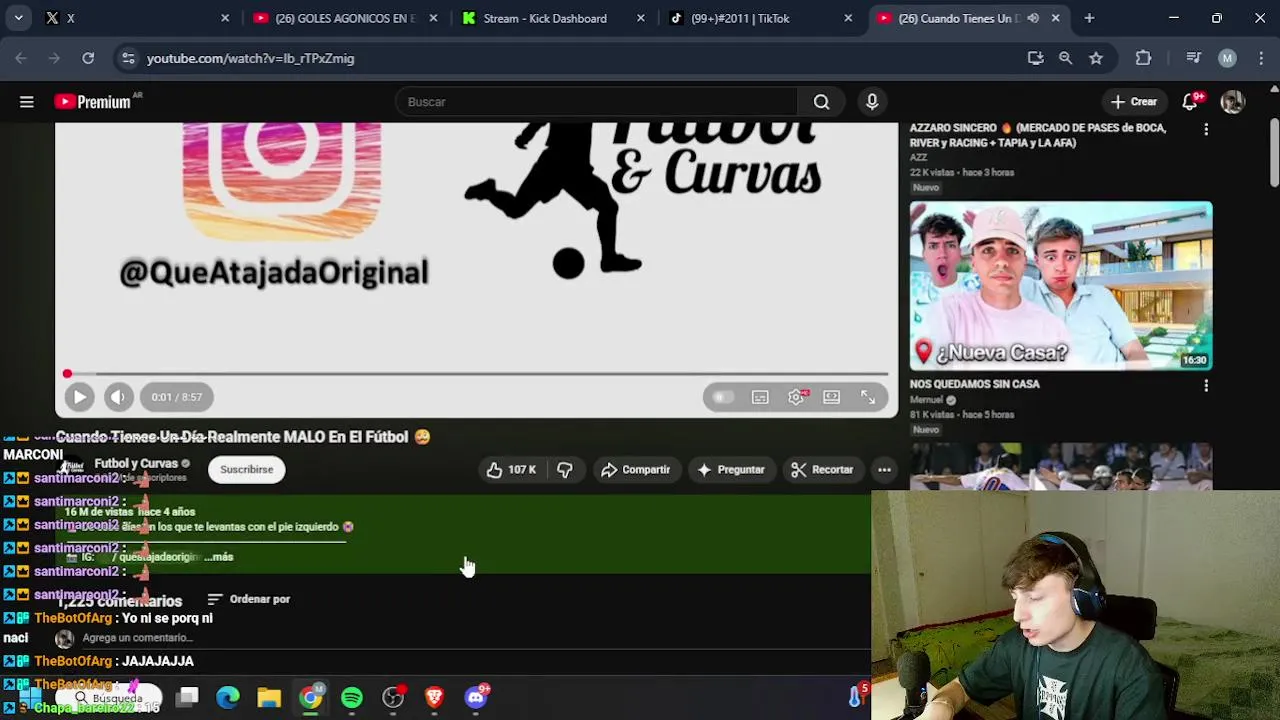The image size is (1280, 720).
Task: Open a new browser tab
Action: tap(1089, 18)
